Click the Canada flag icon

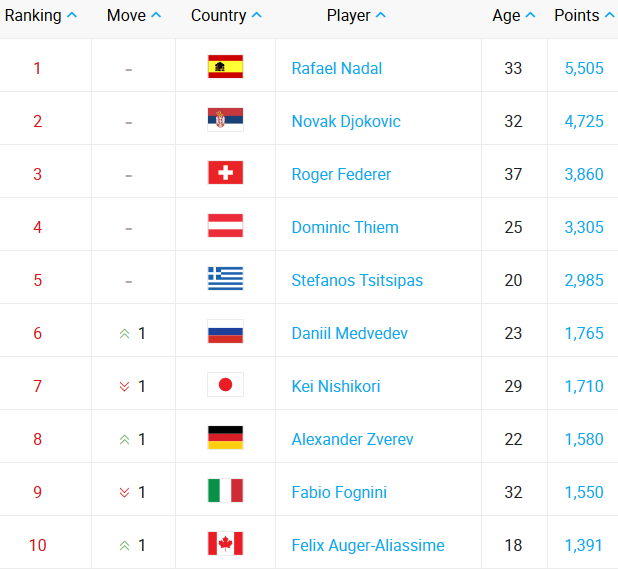(225, 545)
